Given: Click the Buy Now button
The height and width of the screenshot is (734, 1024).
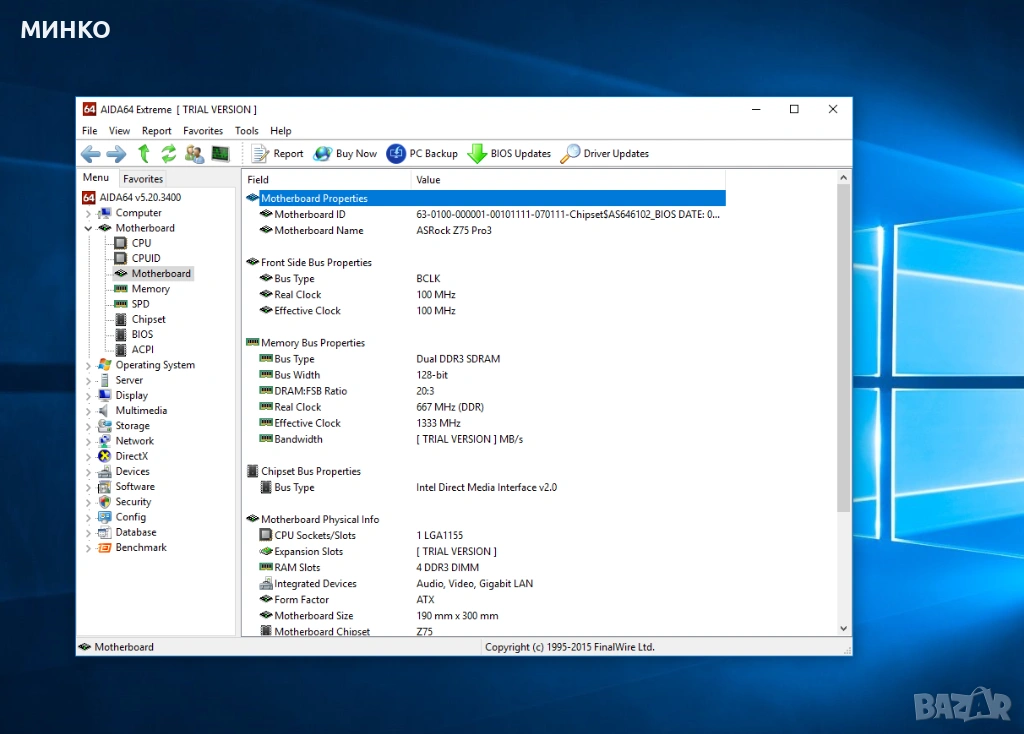Looking at the screenshot, I should pyautogui.click(x=345, y=154).
